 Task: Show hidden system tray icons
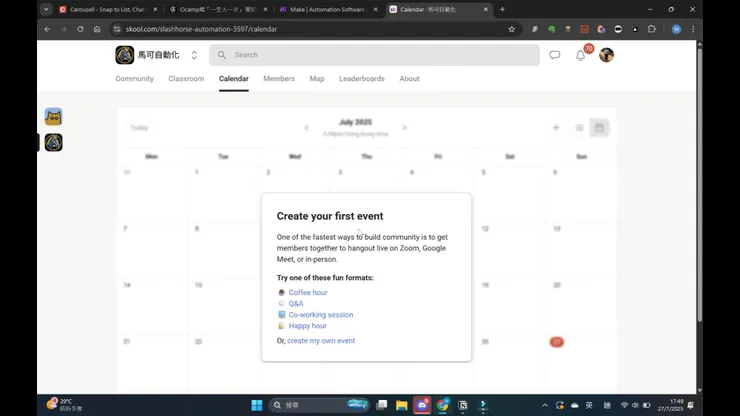(545, 405)
